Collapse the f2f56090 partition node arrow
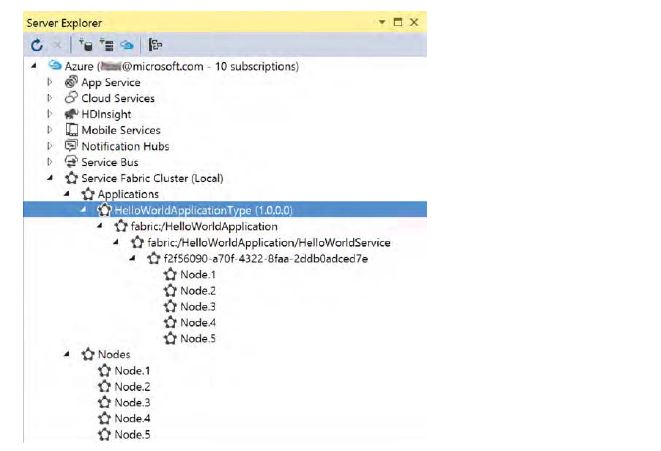Screen dimensions: 661x451 [132, 258]
